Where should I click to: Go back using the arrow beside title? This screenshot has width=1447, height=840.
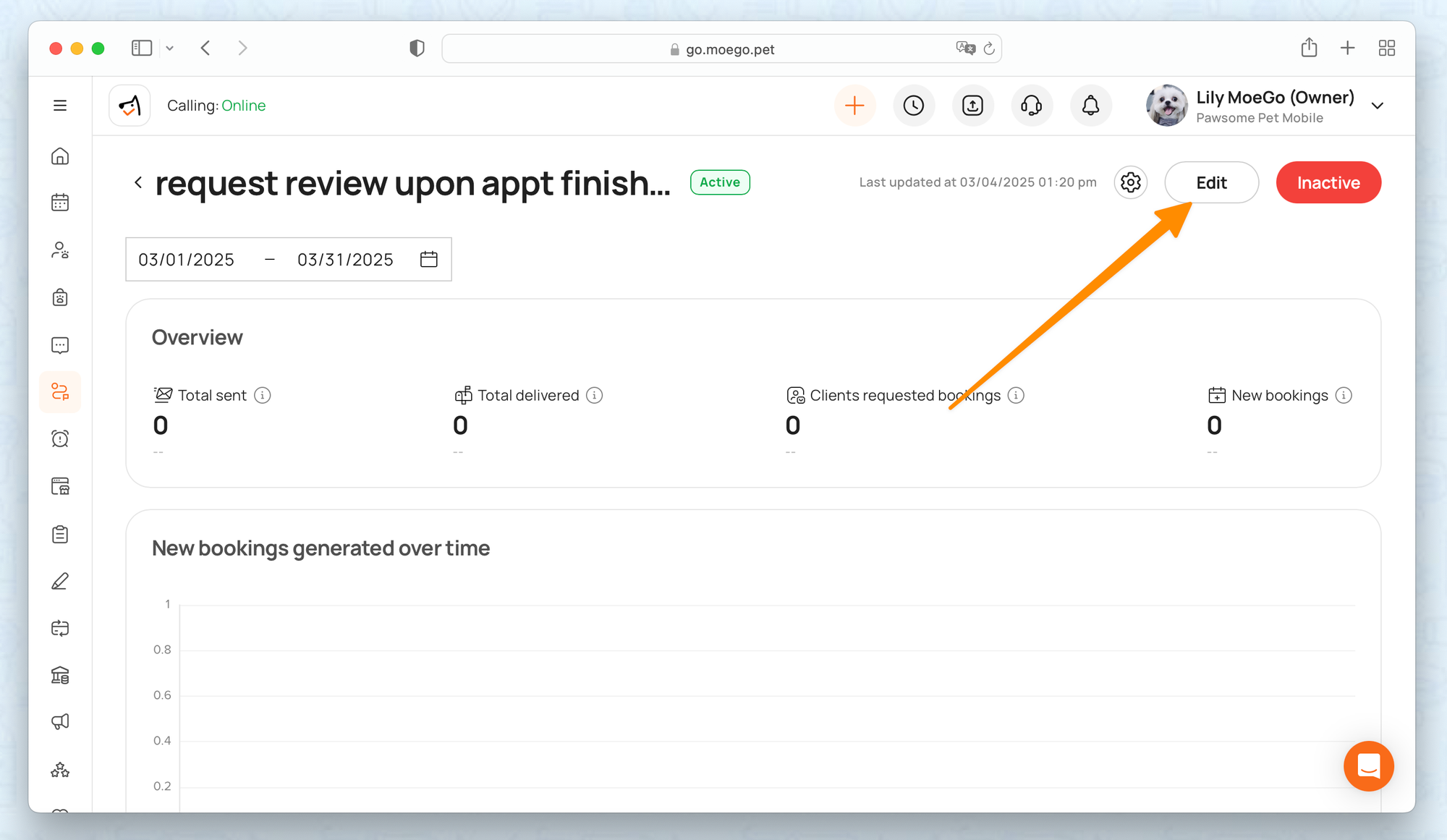[x=138, y=182]
